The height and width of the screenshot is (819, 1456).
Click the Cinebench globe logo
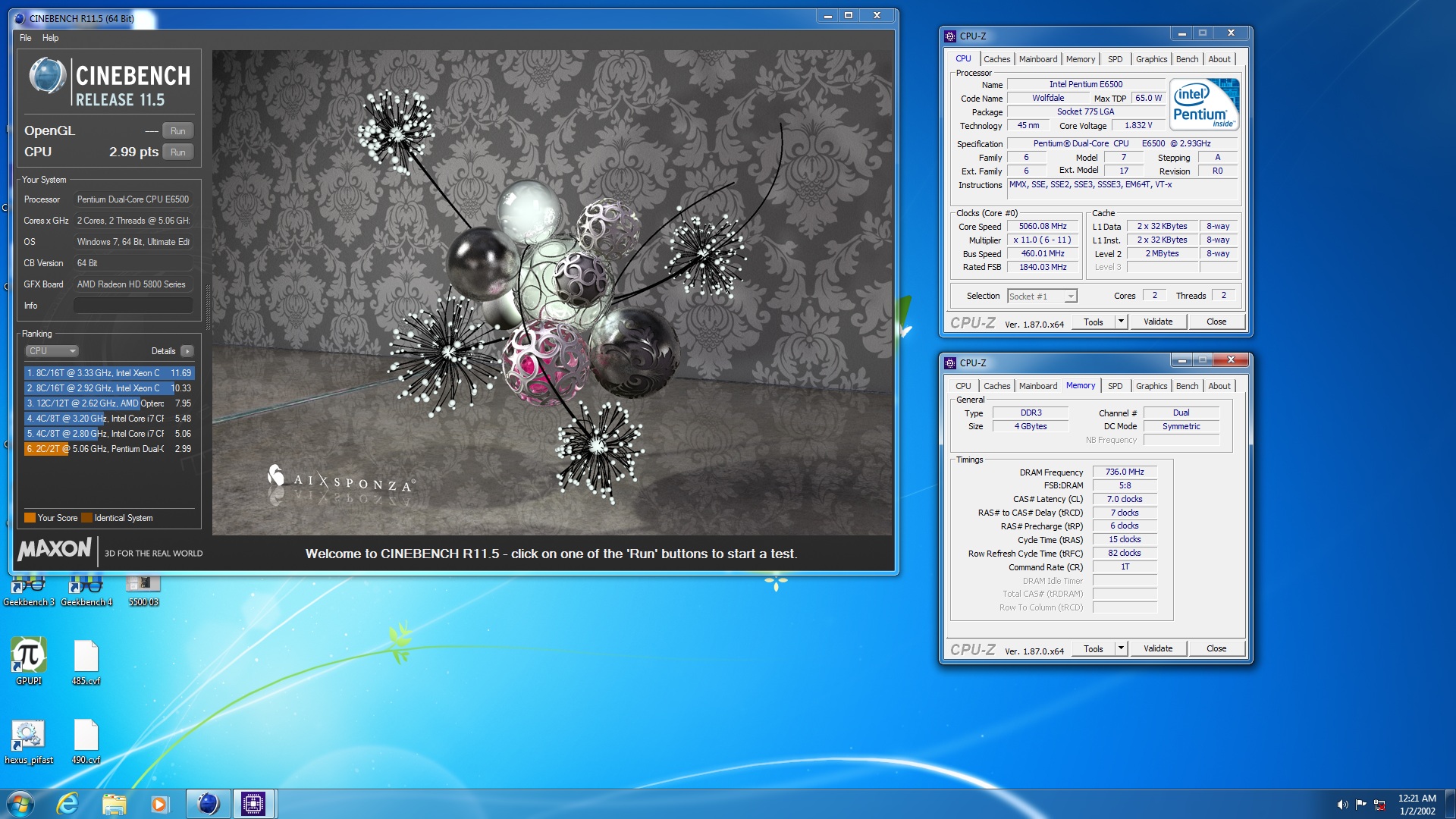pyautogui.click(x=47, y=77)
